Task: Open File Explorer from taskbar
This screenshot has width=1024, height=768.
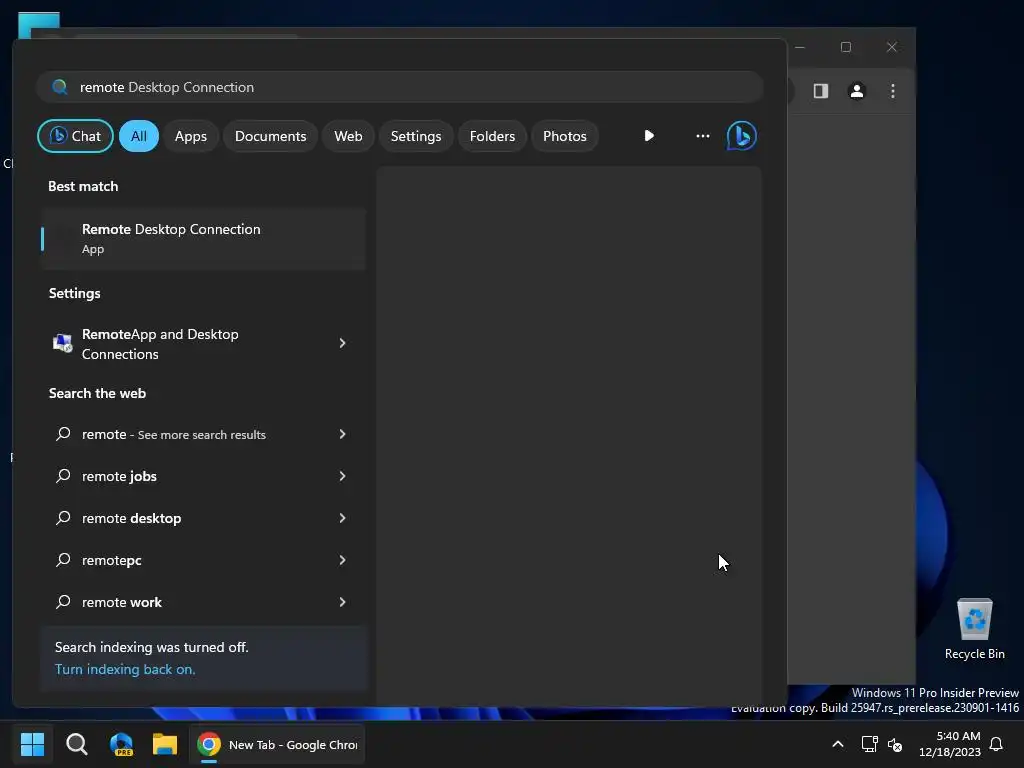Action: coord(165,744)
